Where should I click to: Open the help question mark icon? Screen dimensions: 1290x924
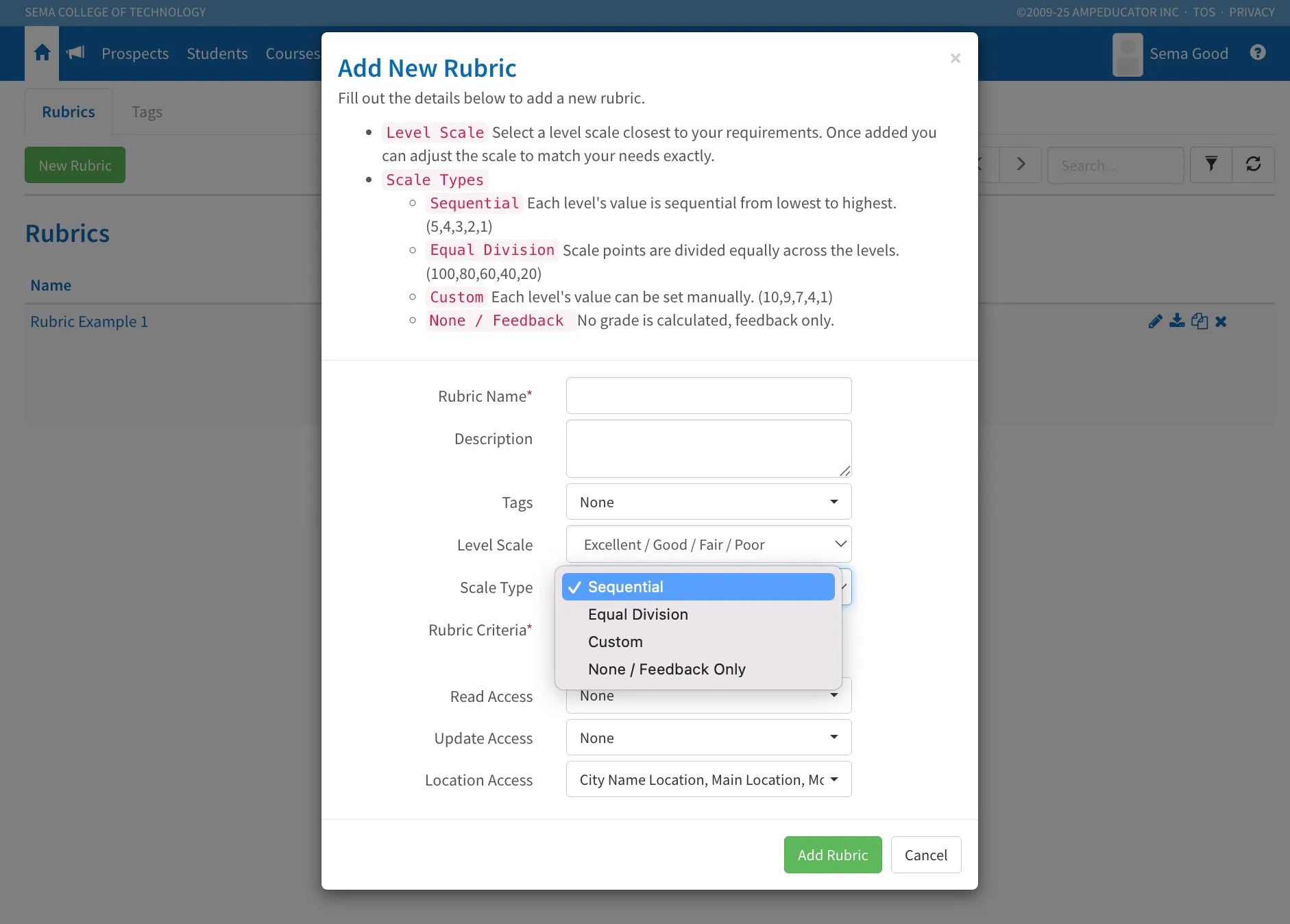[1258, 53]
